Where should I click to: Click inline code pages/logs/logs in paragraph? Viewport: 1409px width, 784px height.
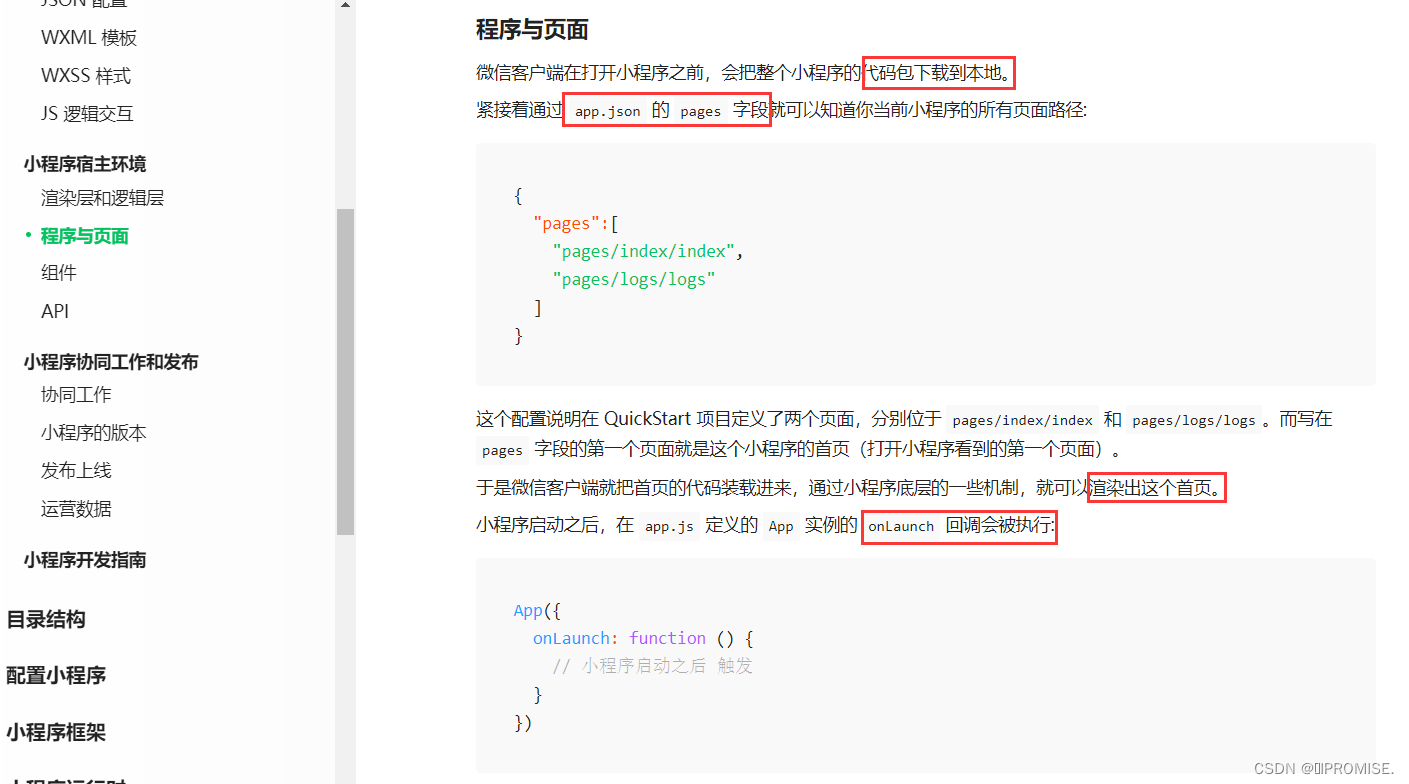coord(1193,420)
